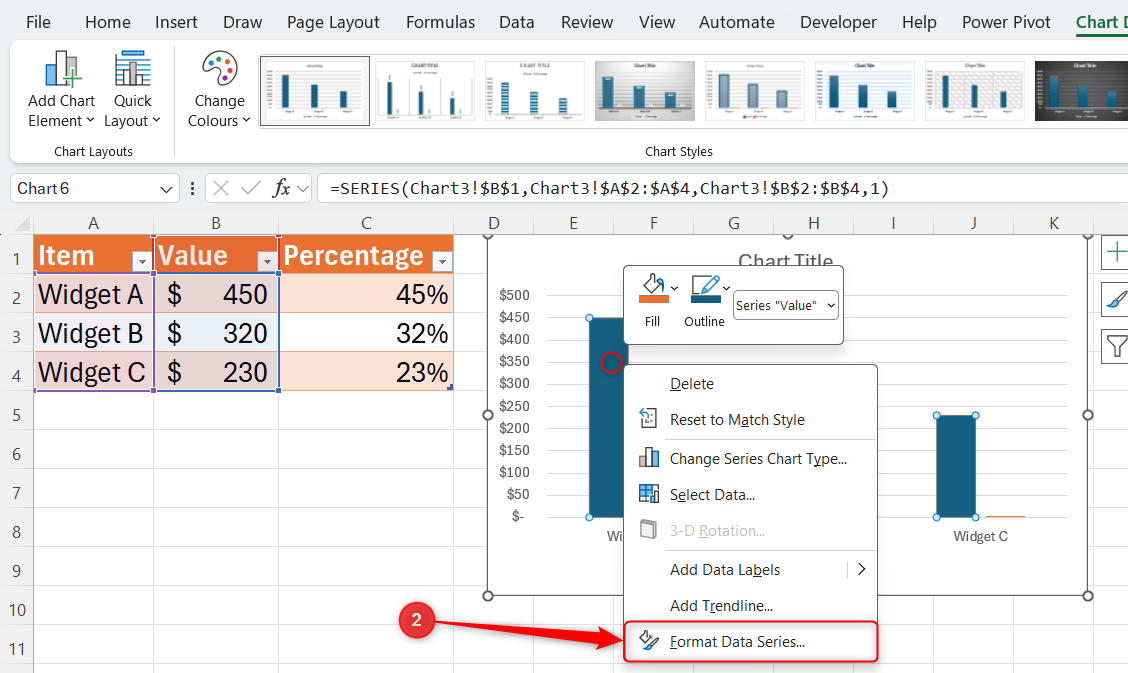Cancel formula entry with the X icon

[221, 188]
